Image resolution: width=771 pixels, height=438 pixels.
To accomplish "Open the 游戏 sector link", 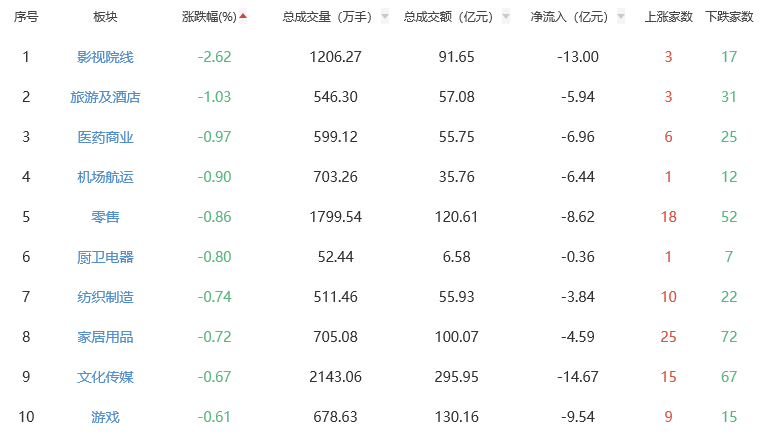I will click(x=105, y=417).
